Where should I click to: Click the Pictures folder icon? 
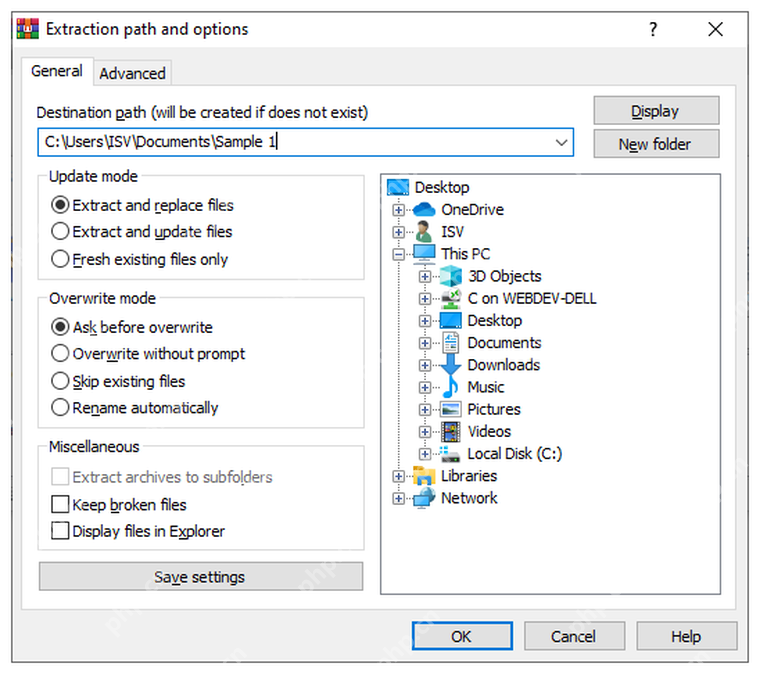pyautogui.click(x=451, y=409)
